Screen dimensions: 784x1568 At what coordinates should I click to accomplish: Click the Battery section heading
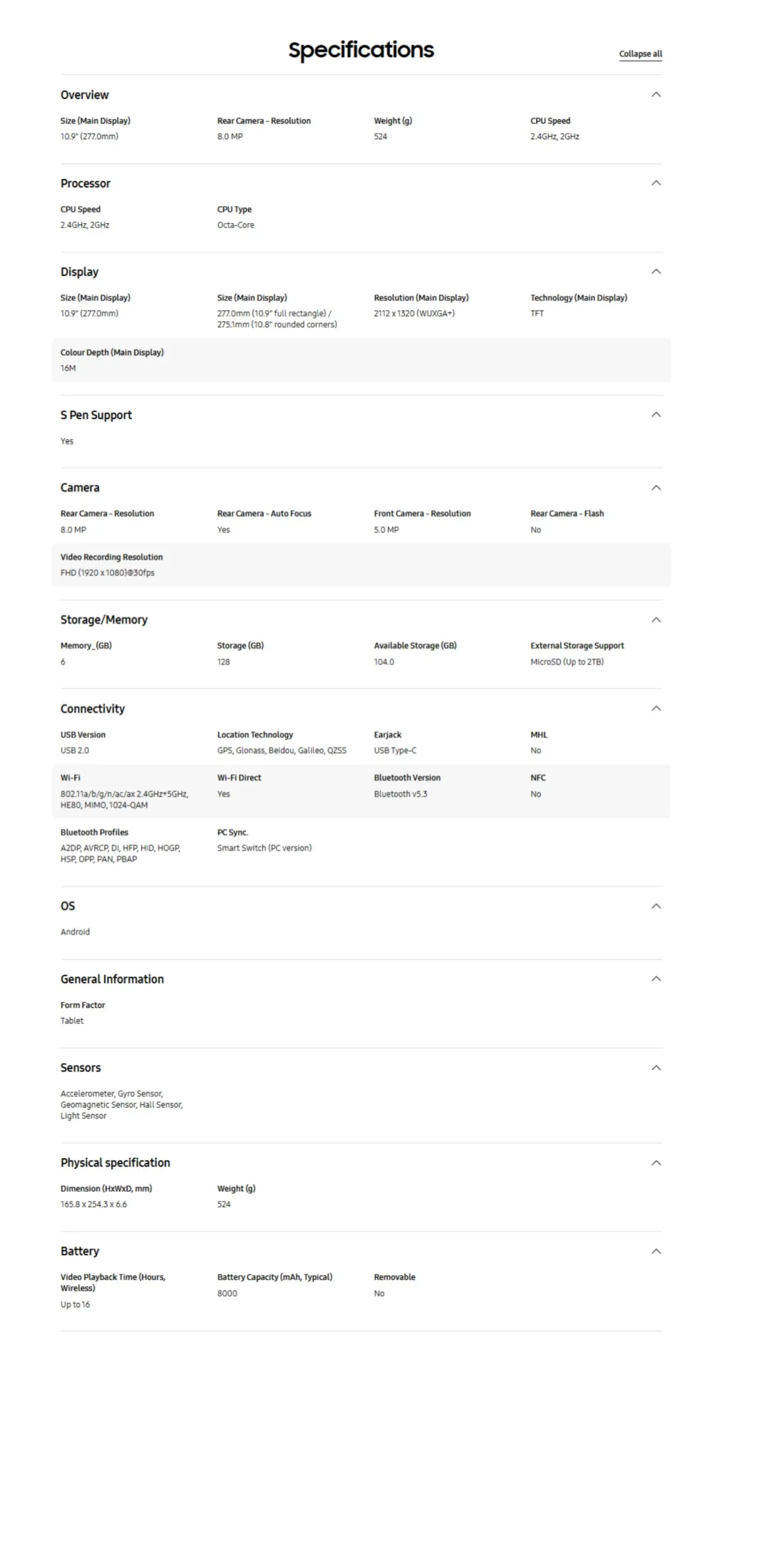pos(80,1252)
